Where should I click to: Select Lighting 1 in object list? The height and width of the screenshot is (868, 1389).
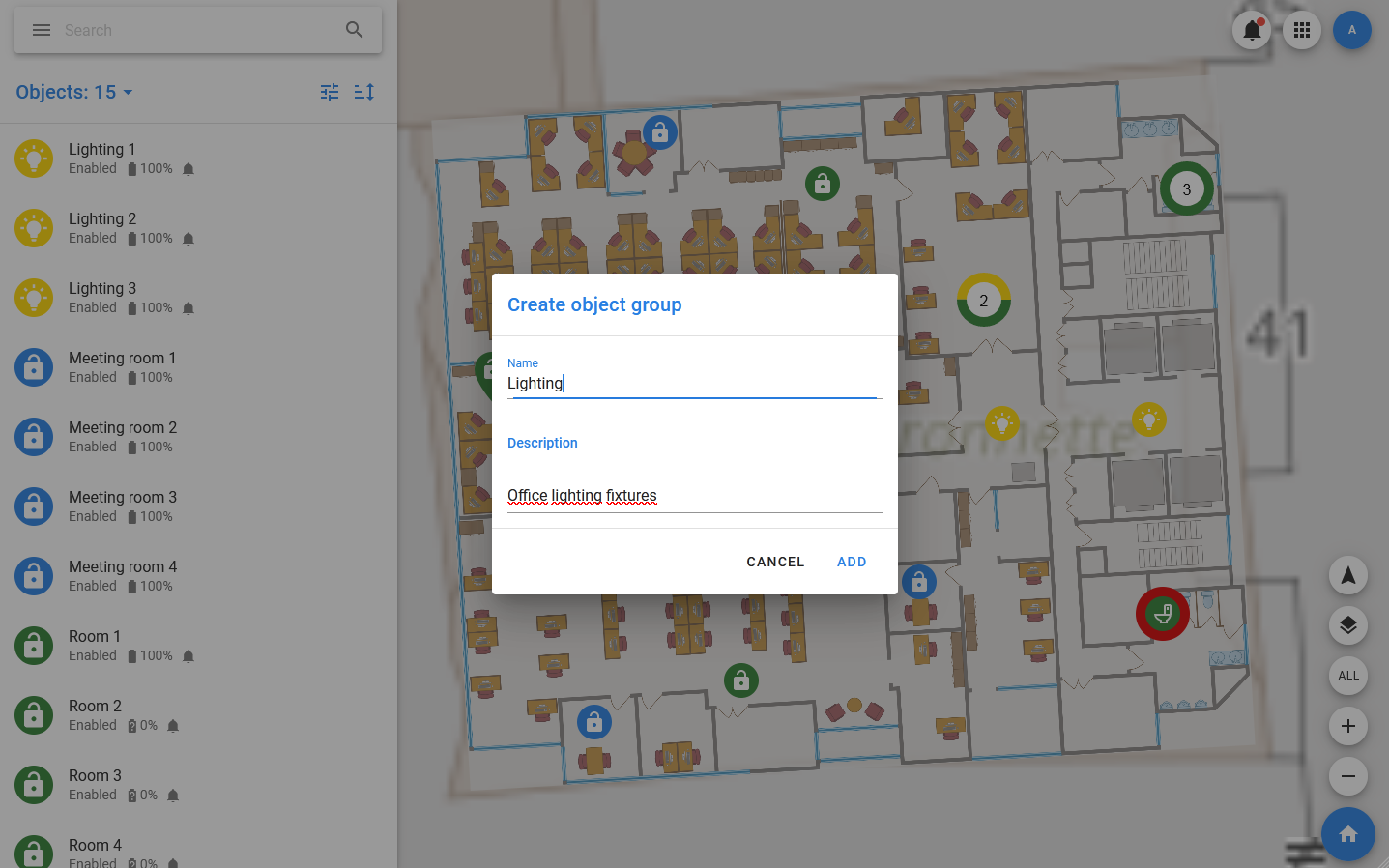(x=102, y=158)
